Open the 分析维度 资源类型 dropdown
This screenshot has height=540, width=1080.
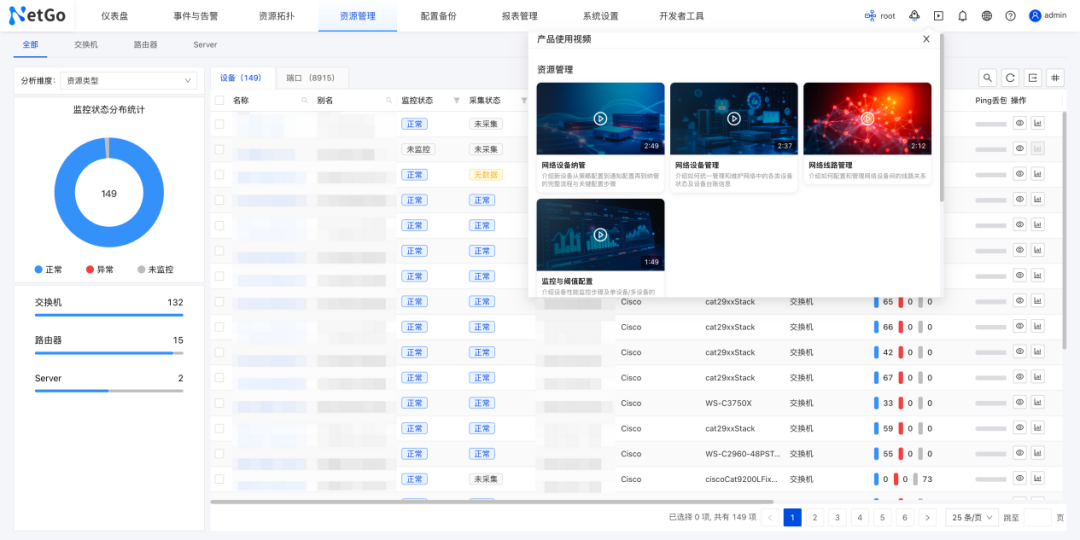tap(129, 81)
